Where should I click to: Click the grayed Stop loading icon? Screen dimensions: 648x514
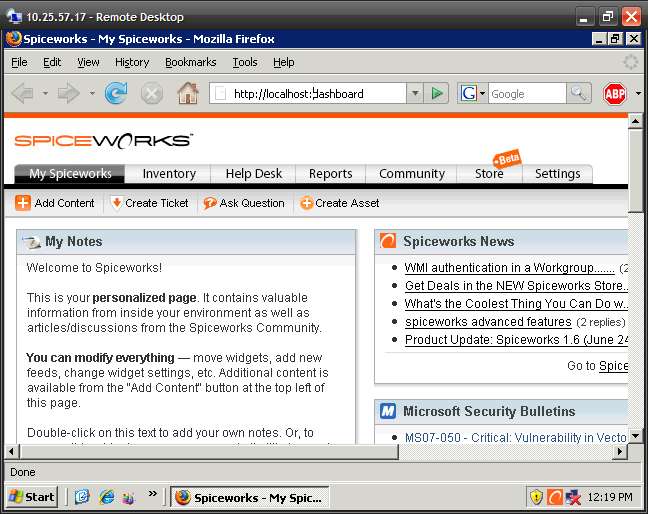click(152, 93)
